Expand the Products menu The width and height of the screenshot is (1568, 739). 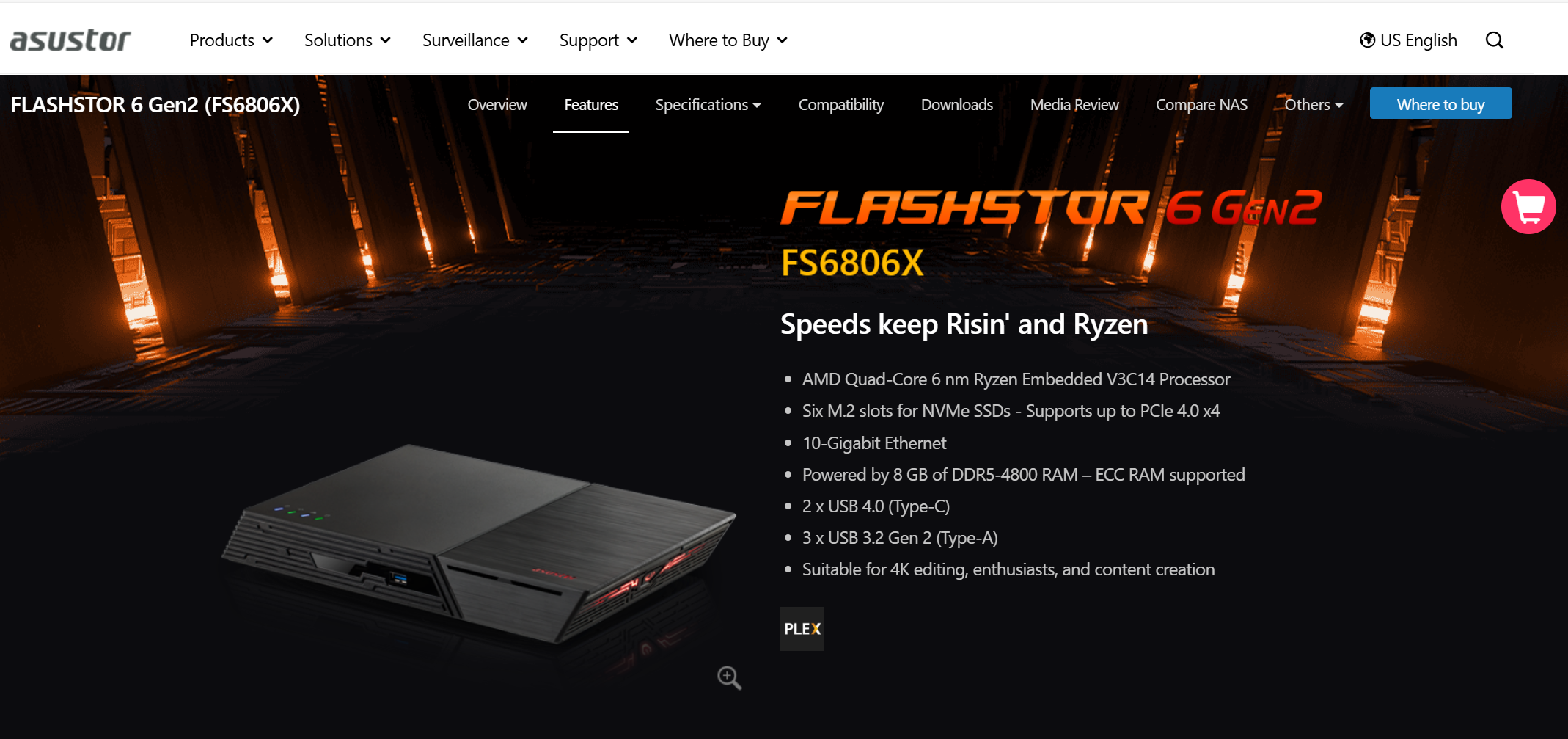(x=231, y=40)
